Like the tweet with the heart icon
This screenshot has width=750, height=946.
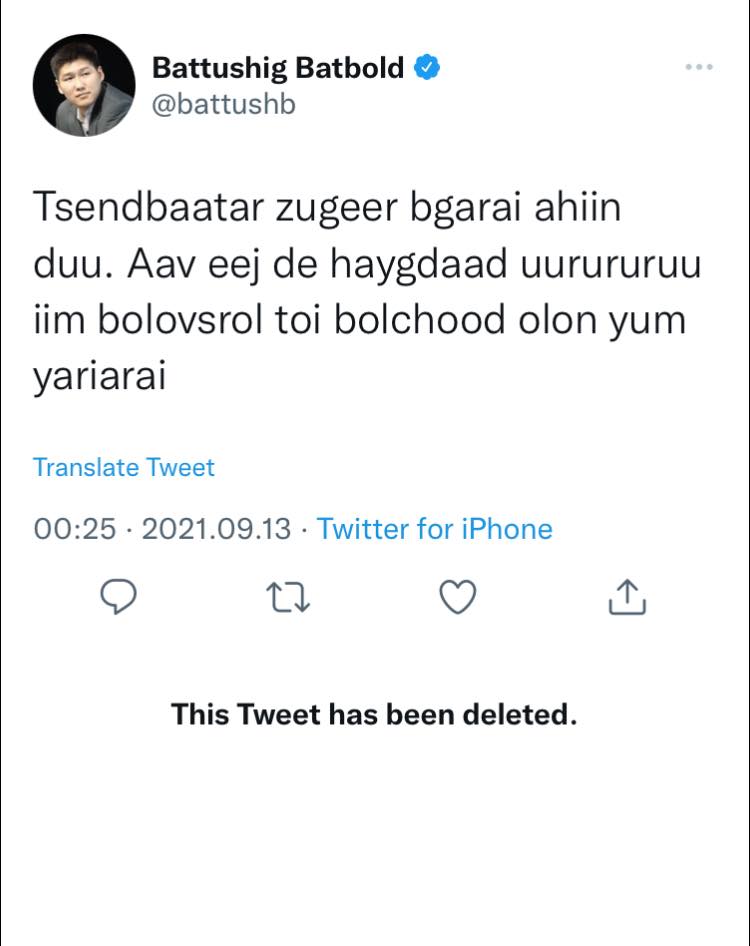[x=458, y=598]
